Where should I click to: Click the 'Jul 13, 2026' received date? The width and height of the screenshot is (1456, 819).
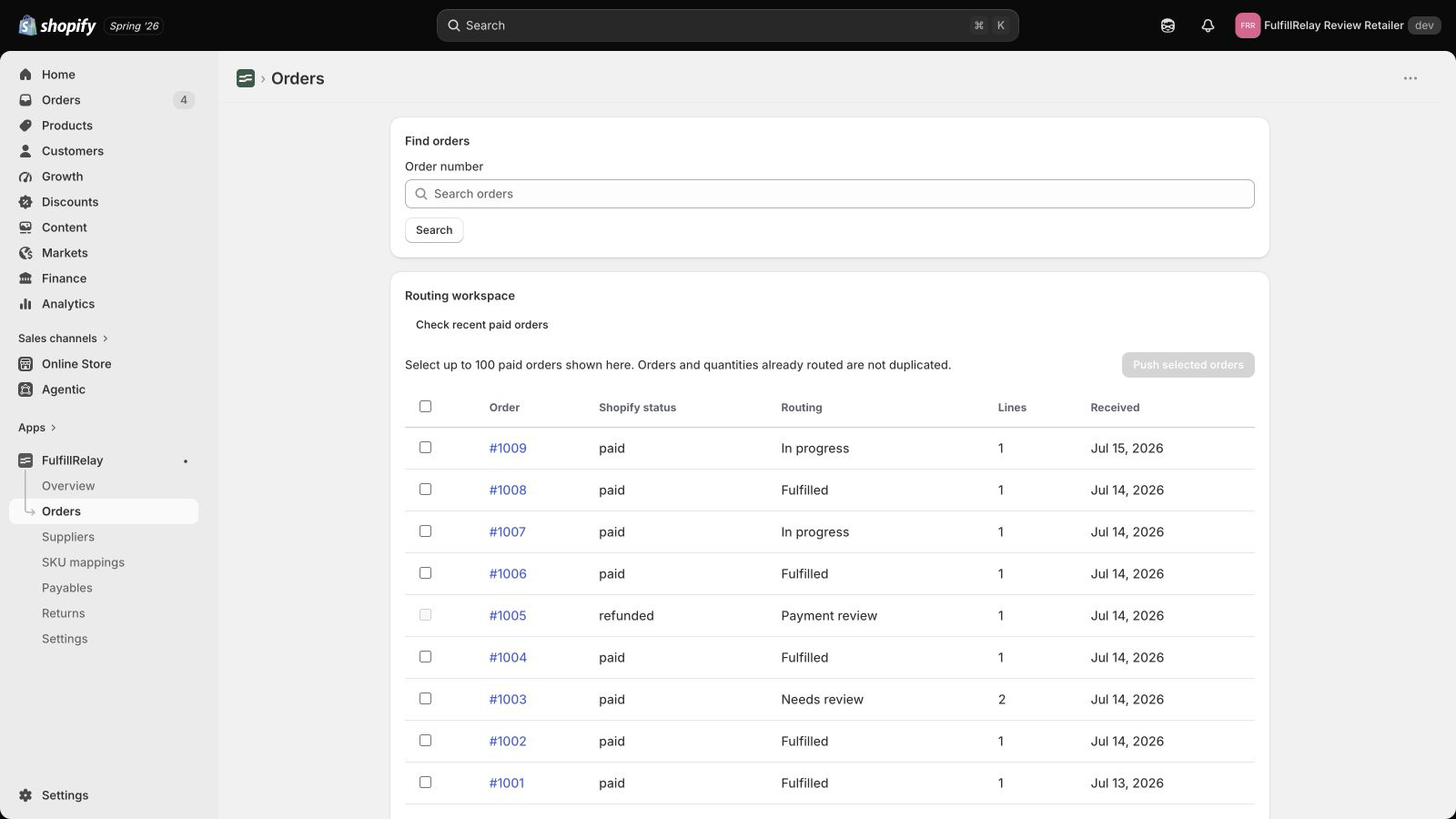coord(1127,784)
